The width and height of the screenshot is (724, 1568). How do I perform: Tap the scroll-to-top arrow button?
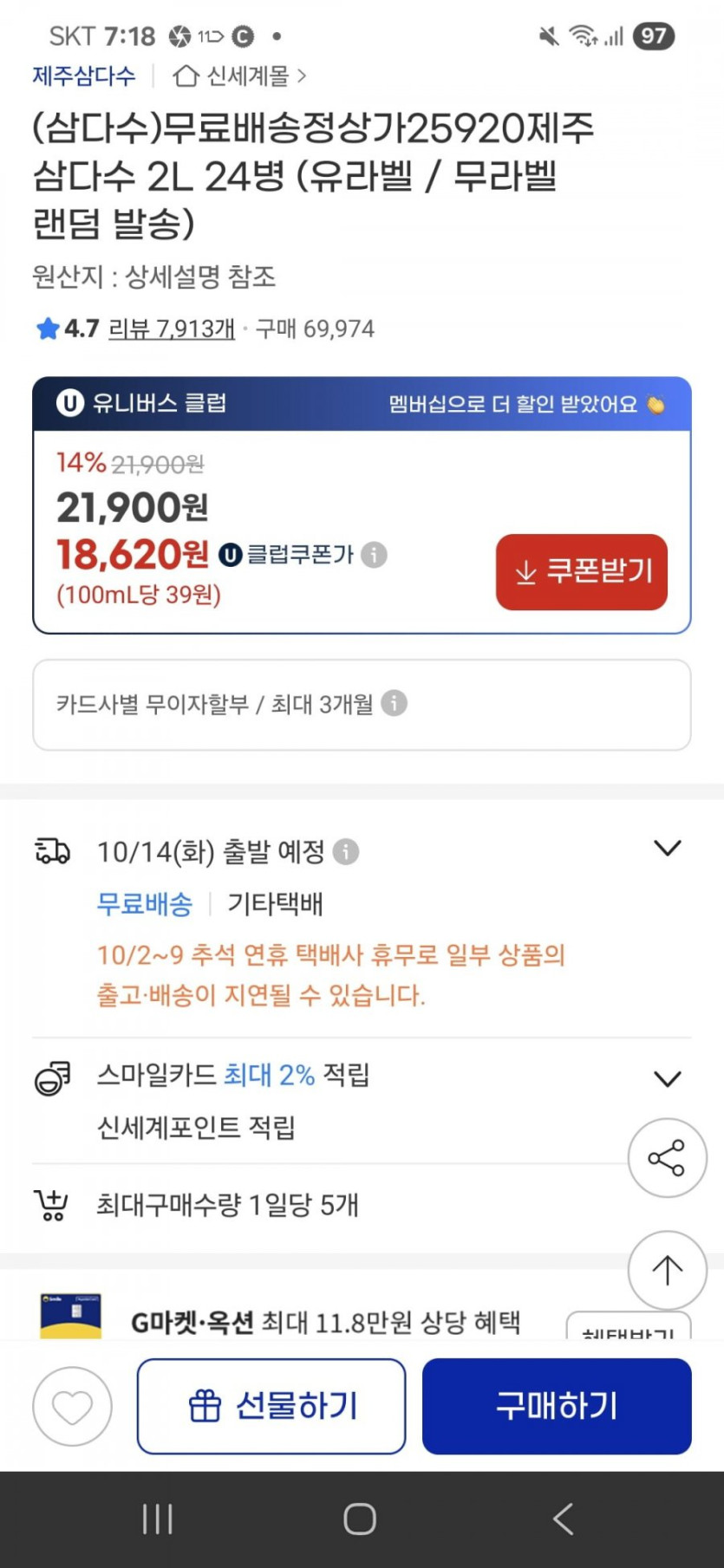[667, 1270]
